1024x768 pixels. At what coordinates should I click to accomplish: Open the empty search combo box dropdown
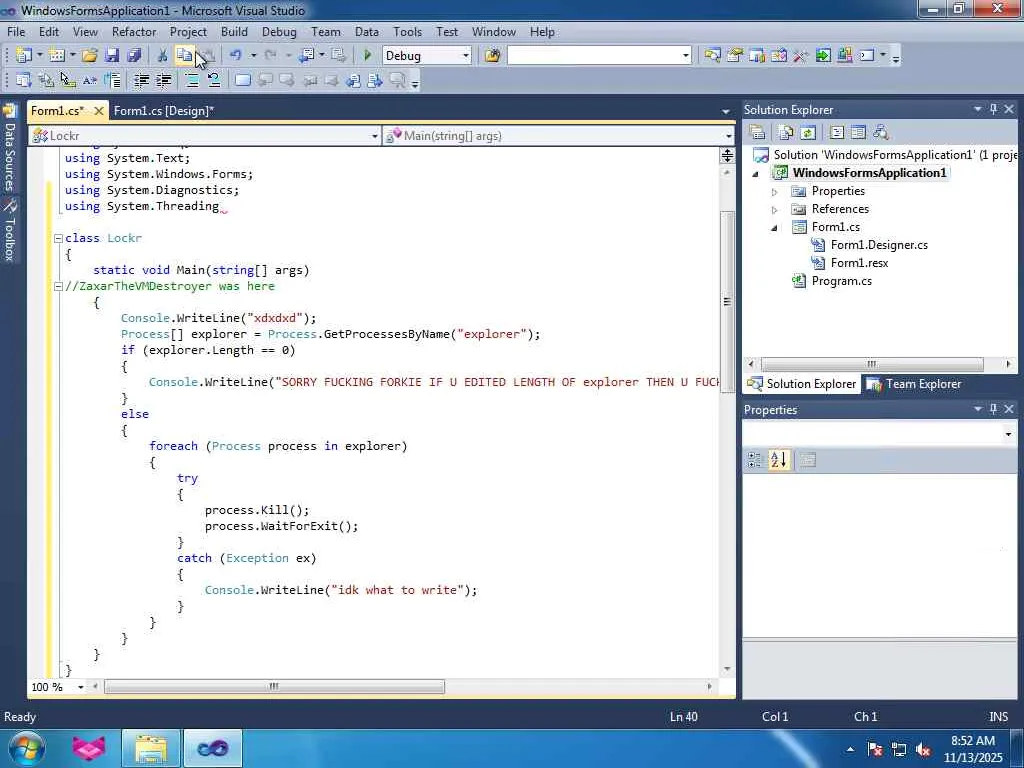(686, 56)
